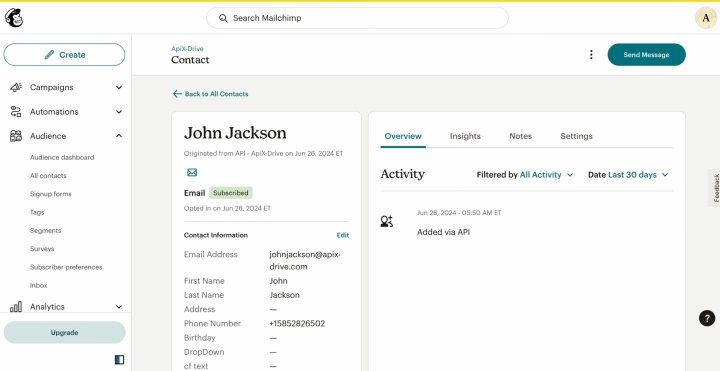Click the Send Message button
This screenshot has width=720, height=371.
[647, 55]
